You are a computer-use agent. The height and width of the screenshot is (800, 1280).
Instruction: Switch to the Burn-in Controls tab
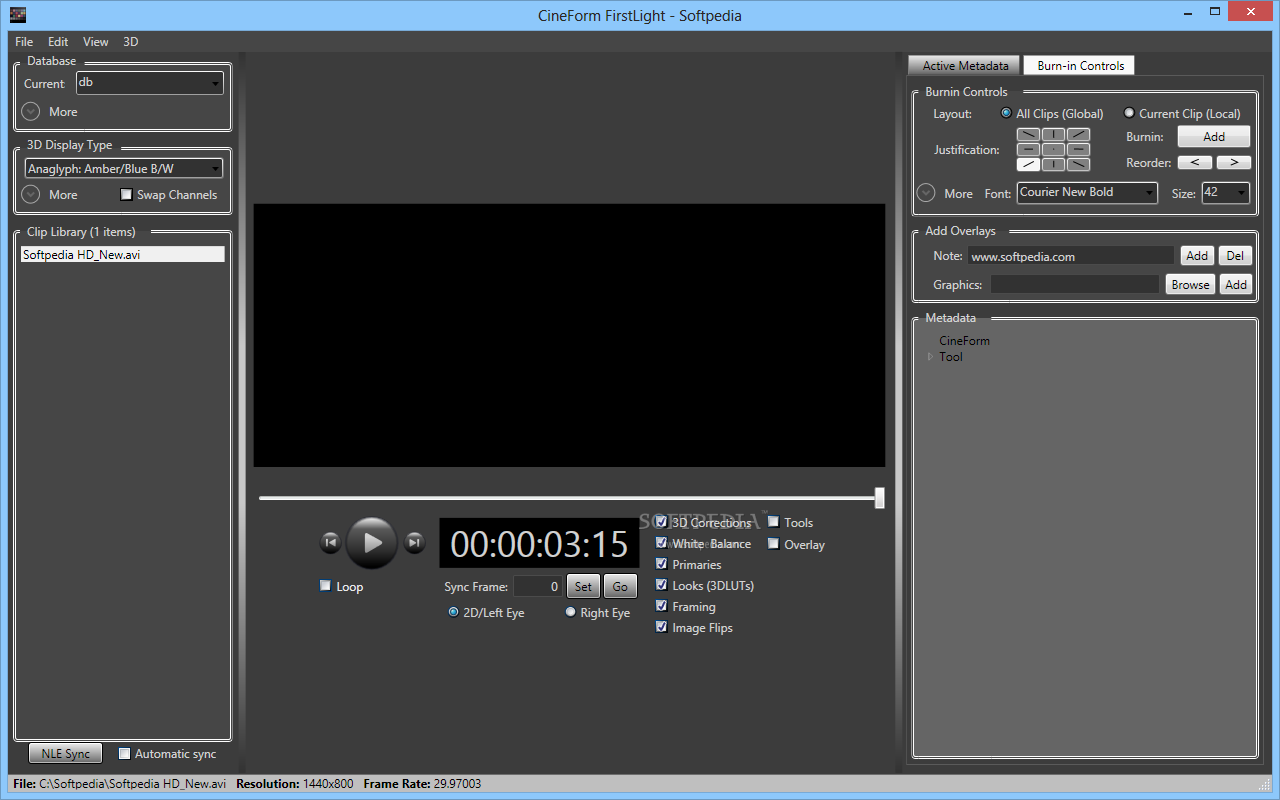point(1080,65)
